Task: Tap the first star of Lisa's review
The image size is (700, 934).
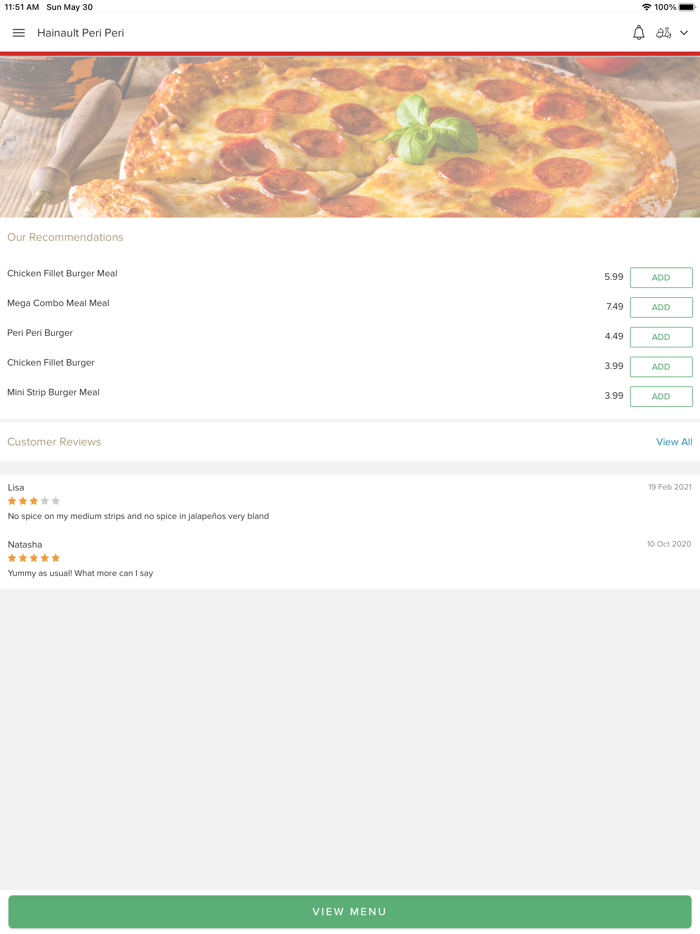Action: (x=11, y=501)
